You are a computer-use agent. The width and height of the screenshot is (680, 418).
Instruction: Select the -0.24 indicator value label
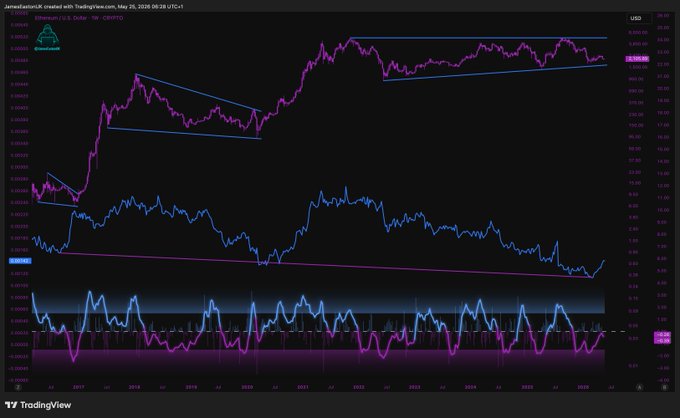[x=663, y=335]
